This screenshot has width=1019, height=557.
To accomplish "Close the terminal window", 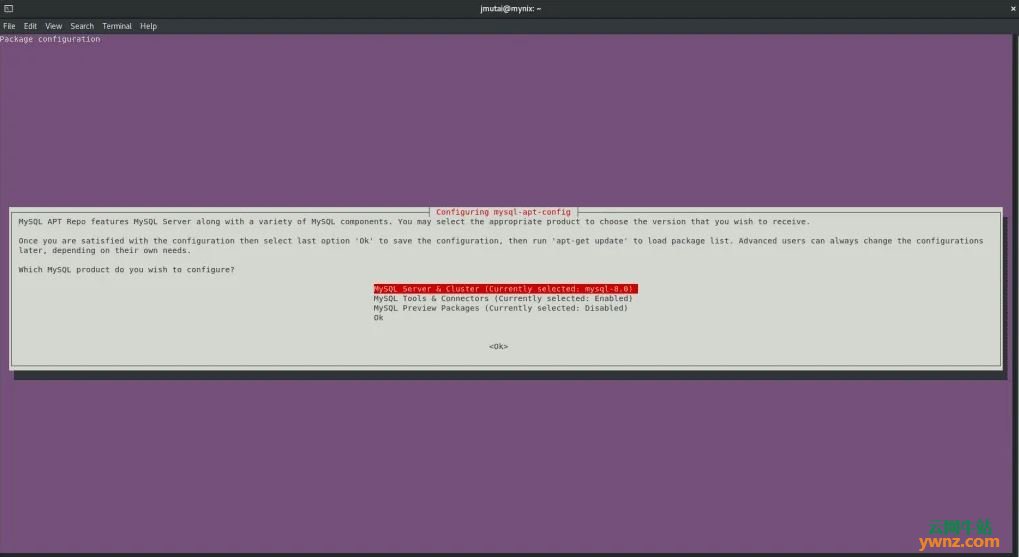I will tap(1013, 8).
